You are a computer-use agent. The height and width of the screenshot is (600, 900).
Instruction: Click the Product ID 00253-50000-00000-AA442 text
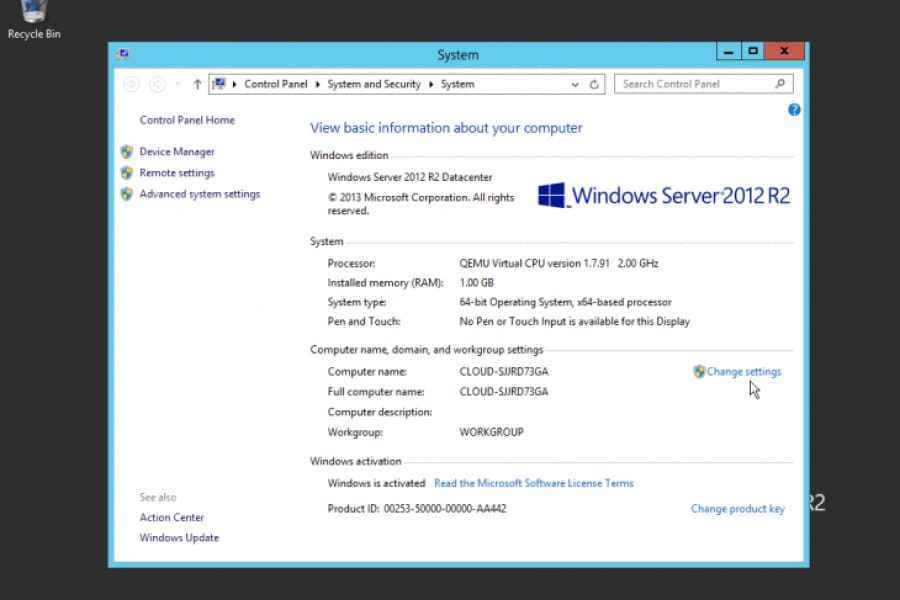(x=417, y=509)
